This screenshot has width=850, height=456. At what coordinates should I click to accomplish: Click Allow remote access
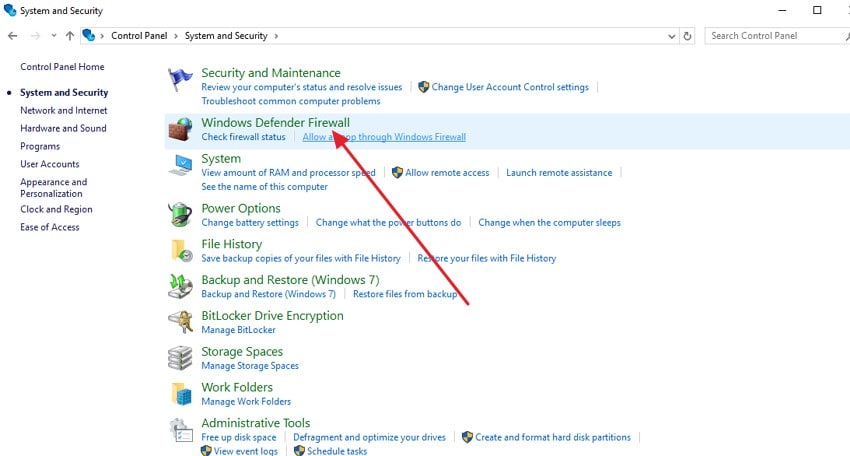click(x=447, y=173)
